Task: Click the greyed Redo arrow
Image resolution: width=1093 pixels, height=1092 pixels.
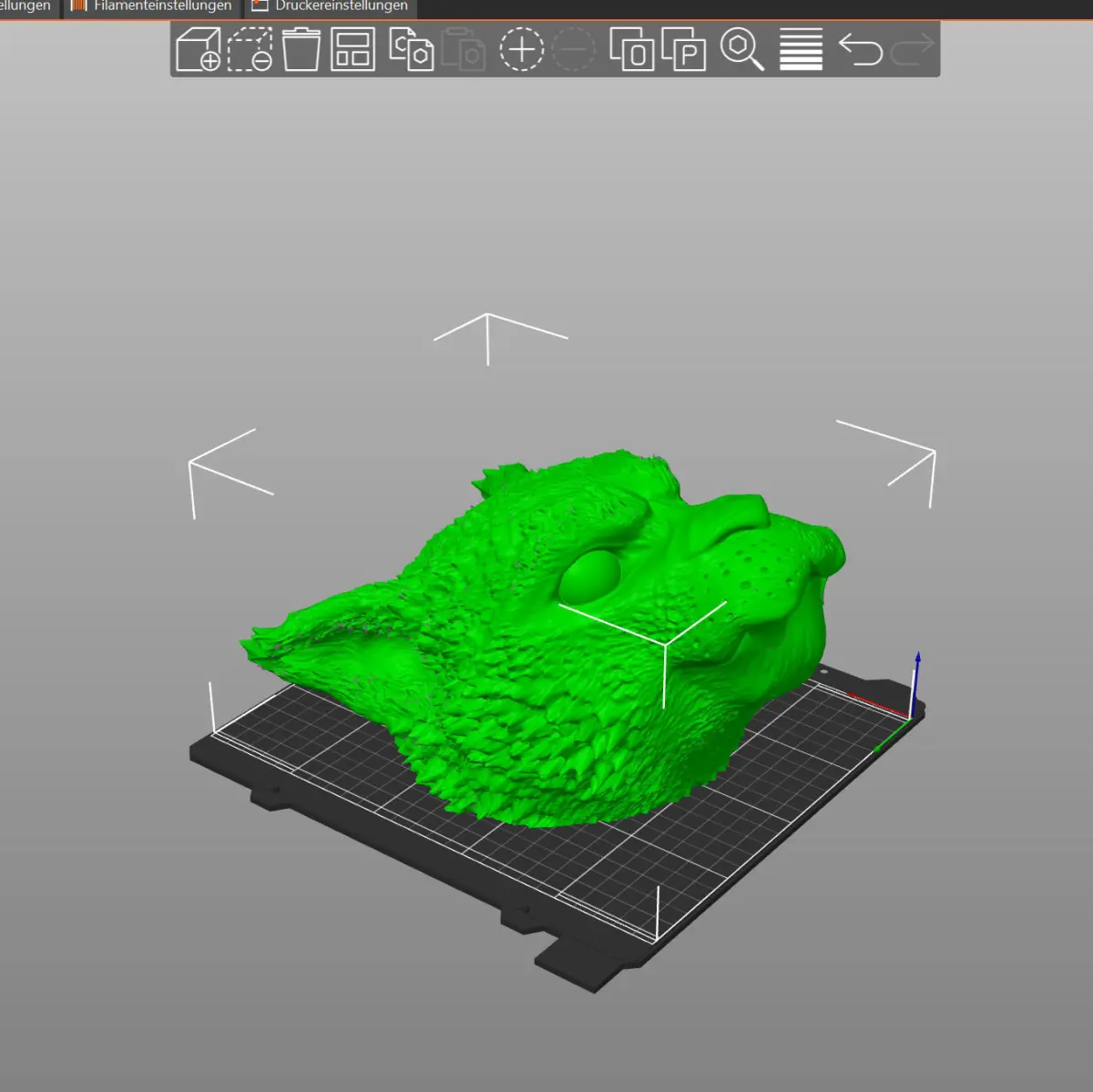Action: coord(913,49)
